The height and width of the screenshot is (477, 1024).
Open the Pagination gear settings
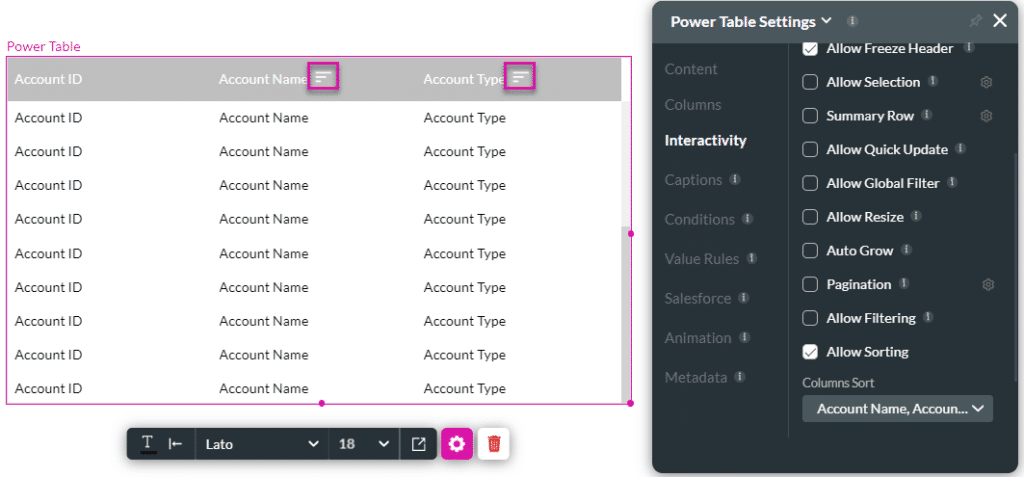(x=988, y=285)
